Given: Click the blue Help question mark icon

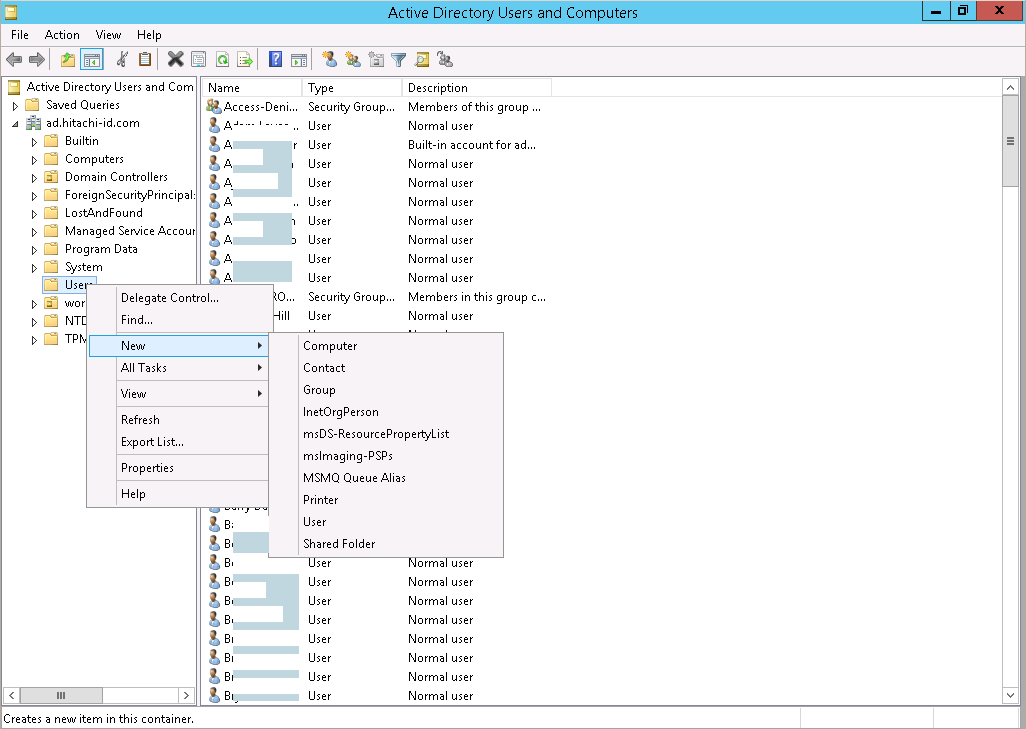Looking at the screenshot, I should click(275, 60).
